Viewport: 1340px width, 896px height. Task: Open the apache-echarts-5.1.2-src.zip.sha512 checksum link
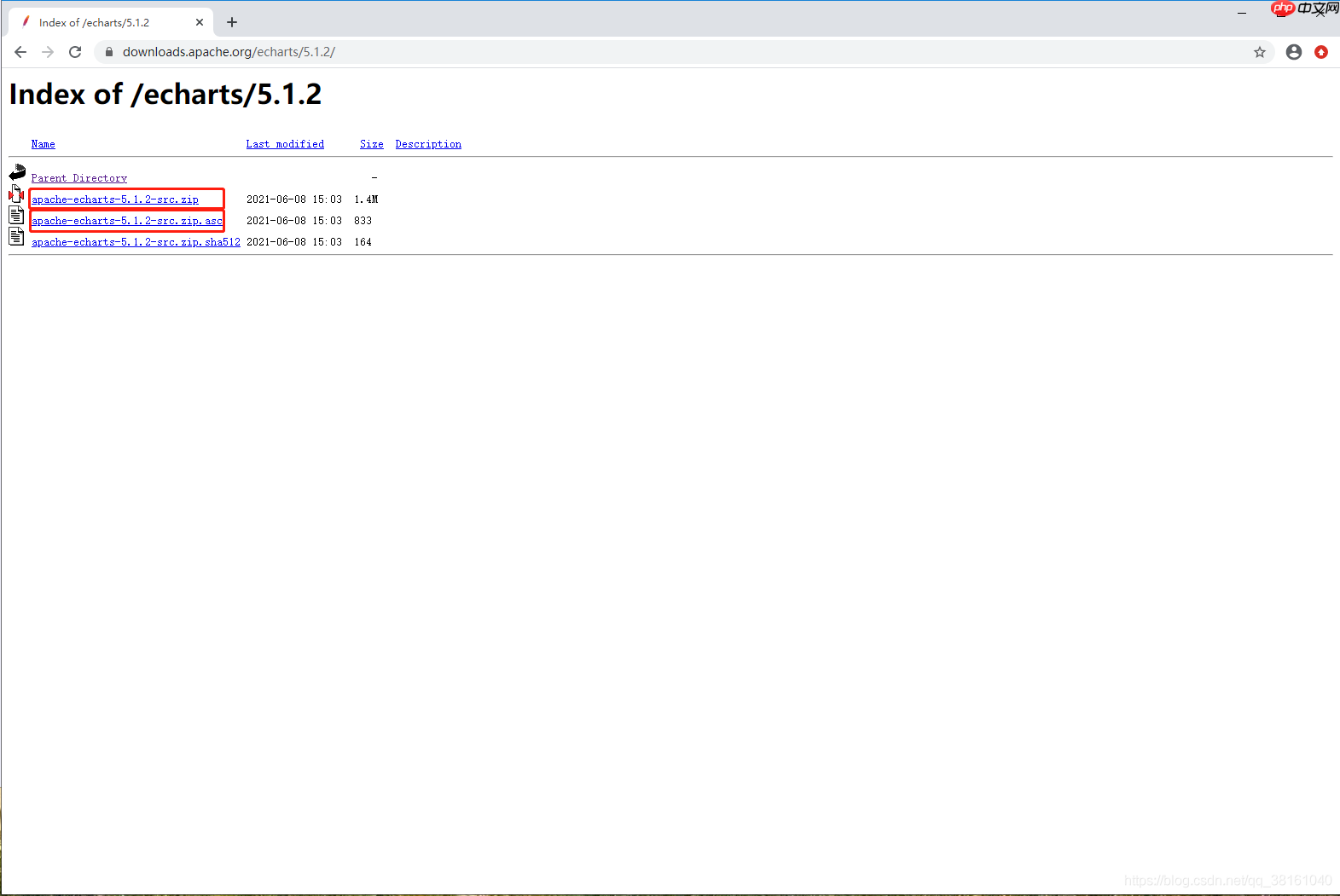point(136,242)
